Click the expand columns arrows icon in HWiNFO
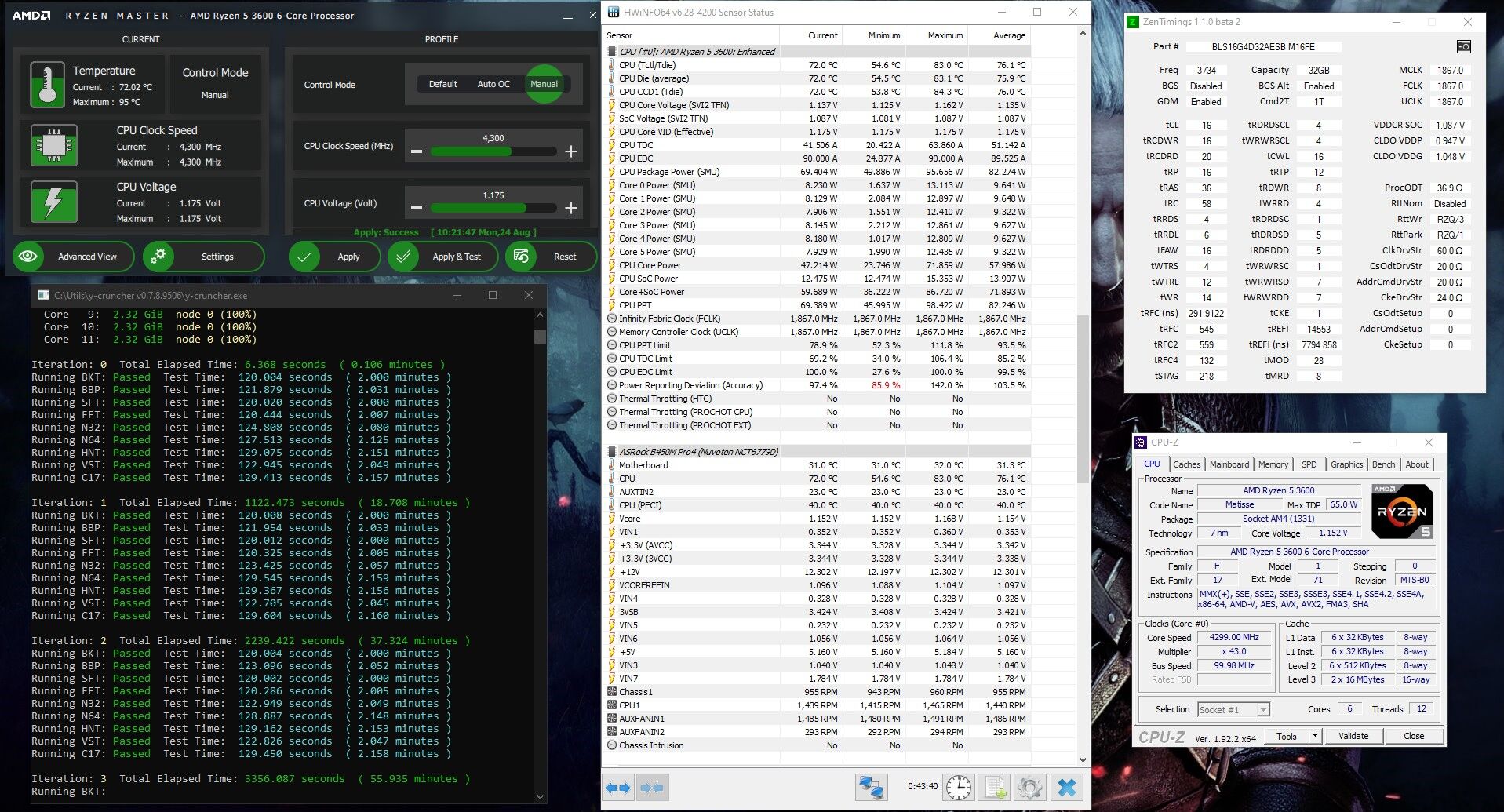 click(x=618, y=787)
